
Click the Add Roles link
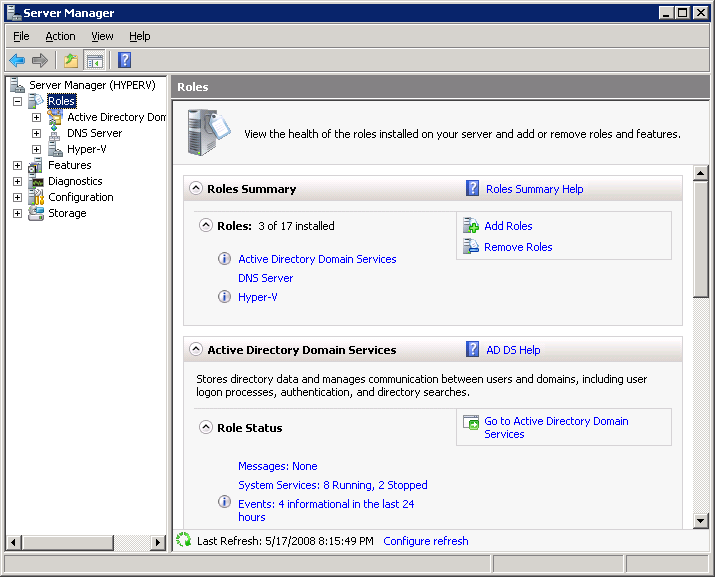(508, 226)
